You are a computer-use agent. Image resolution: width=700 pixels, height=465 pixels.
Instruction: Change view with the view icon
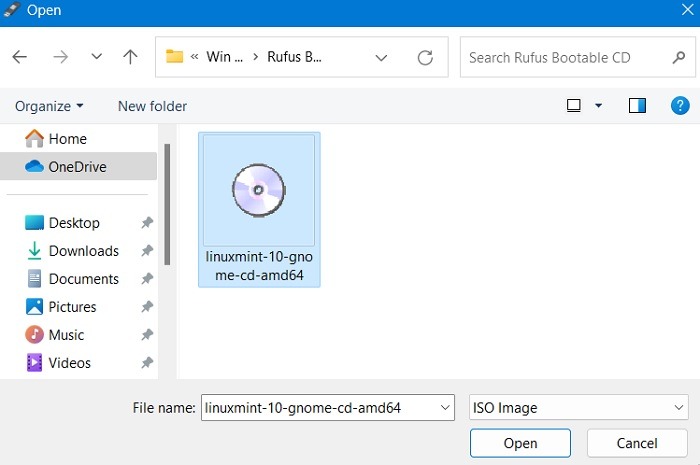pyautogui.click(x=574, y=106)
